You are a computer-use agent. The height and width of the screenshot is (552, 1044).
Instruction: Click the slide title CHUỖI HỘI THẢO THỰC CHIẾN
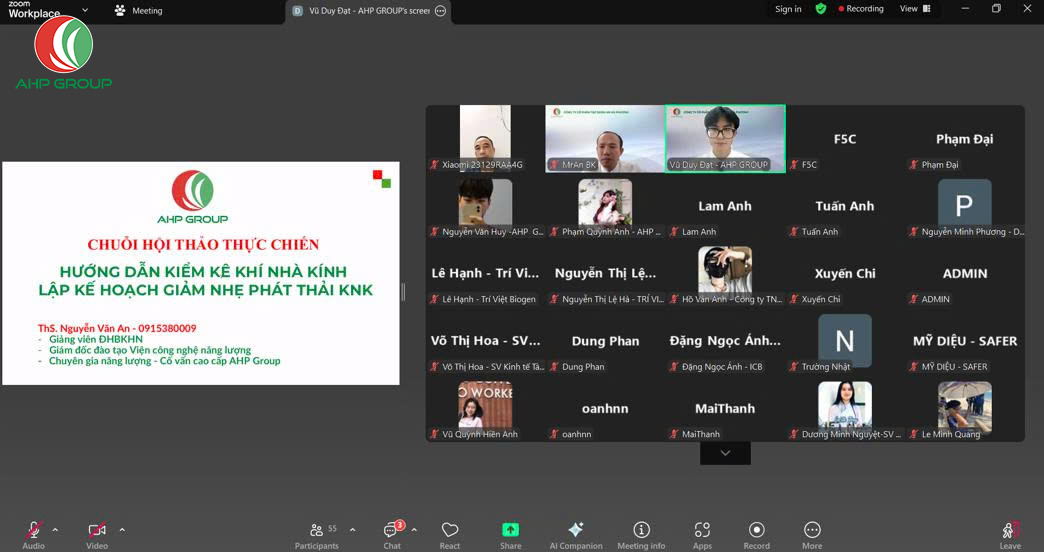203,244
